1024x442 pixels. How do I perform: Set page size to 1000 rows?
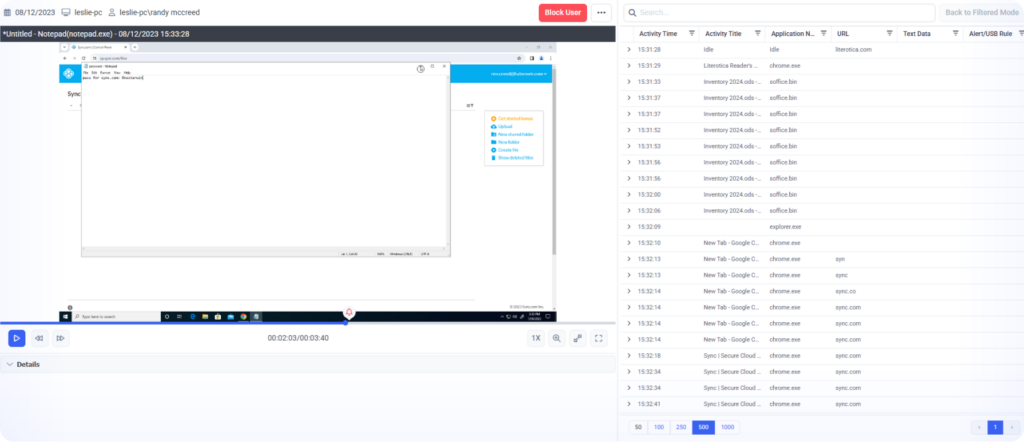(727, 427)
